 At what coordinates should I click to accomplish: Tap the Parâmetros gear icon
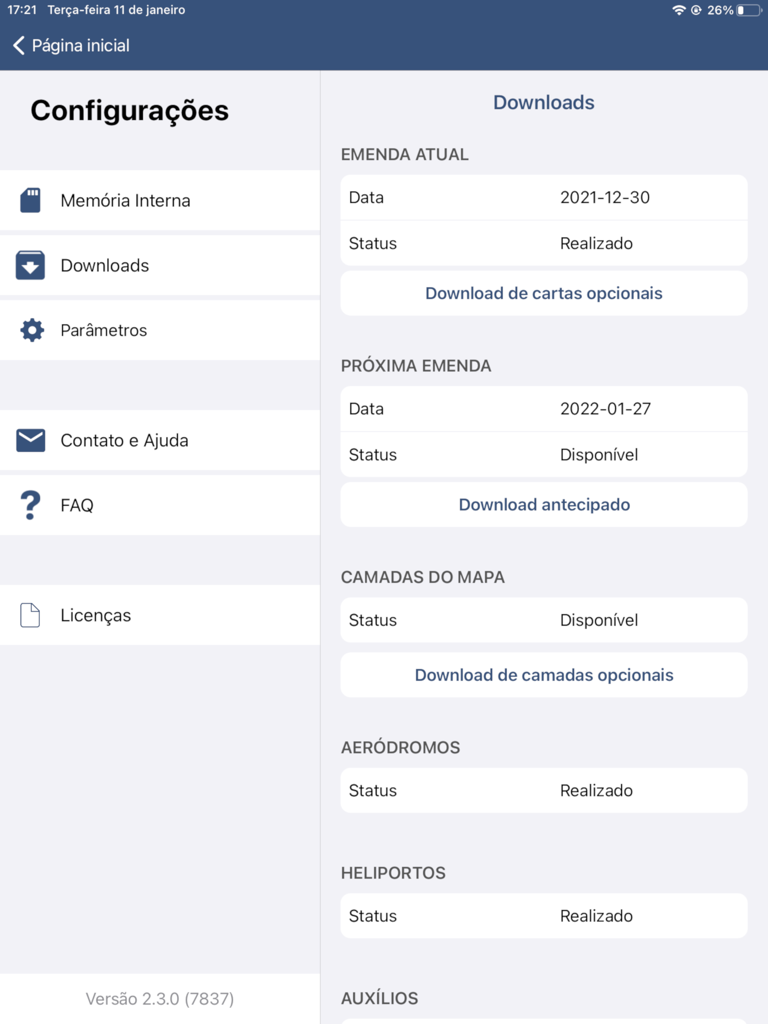pos(32,330)
